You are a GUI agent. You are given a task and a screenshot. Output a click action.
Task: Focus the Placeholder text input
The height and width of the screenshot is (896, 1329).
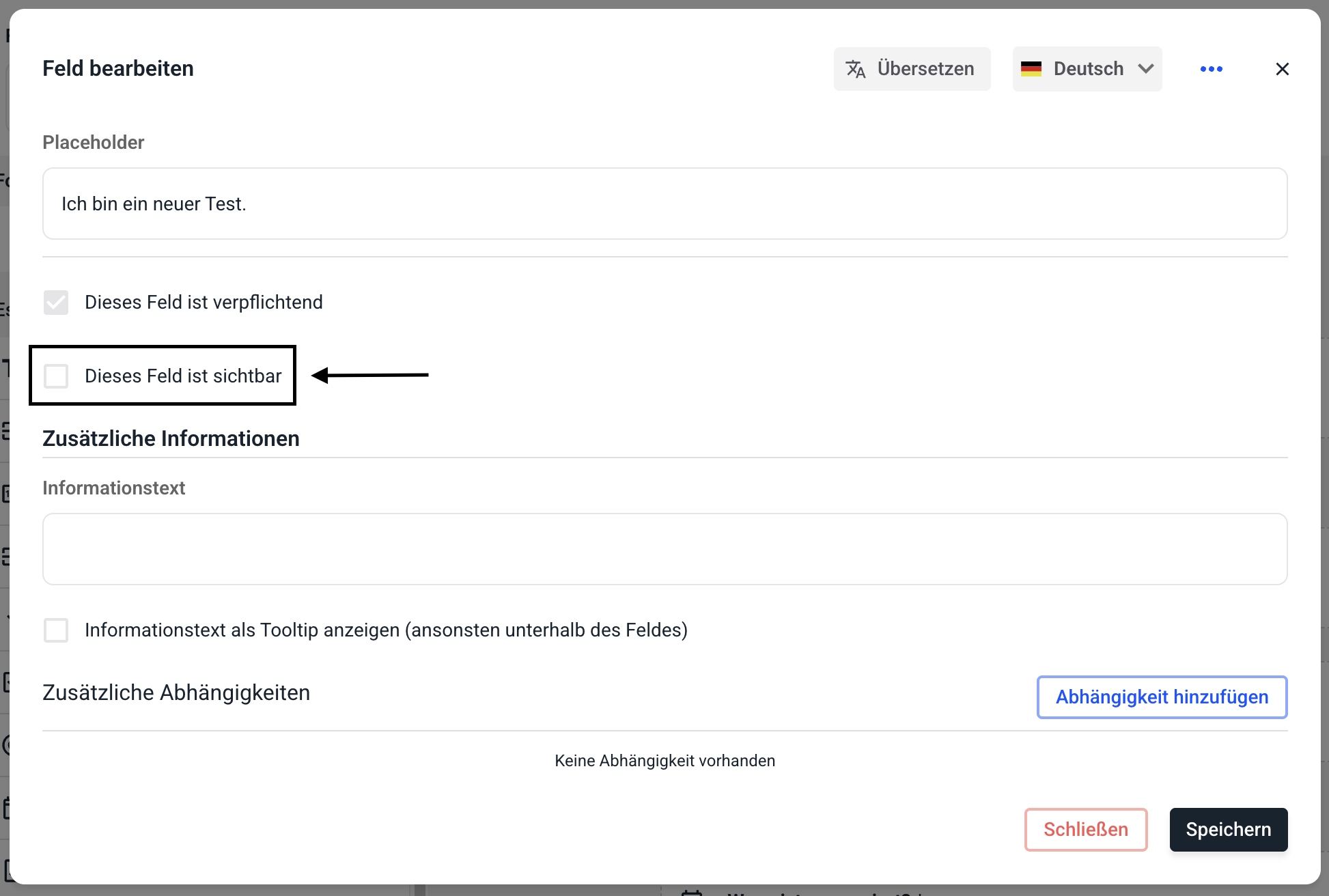pos(664,204)
